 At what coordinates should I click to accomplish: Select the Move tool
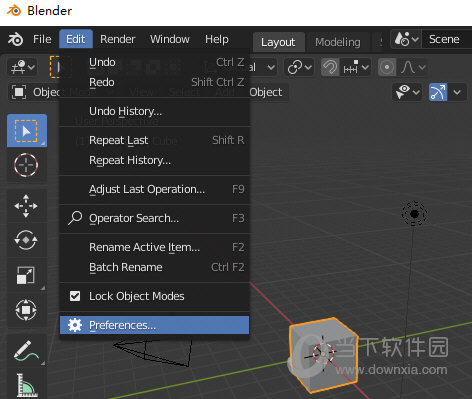coord(26,206)
